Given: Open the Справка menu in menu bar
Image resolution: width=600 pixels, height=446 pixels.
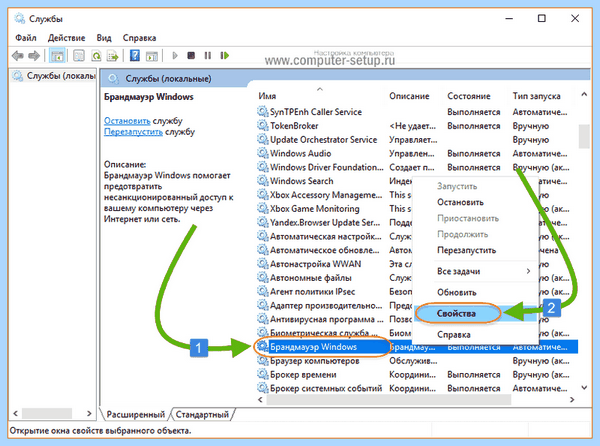Looking at the screenshot, I should (x=139, y=38).
